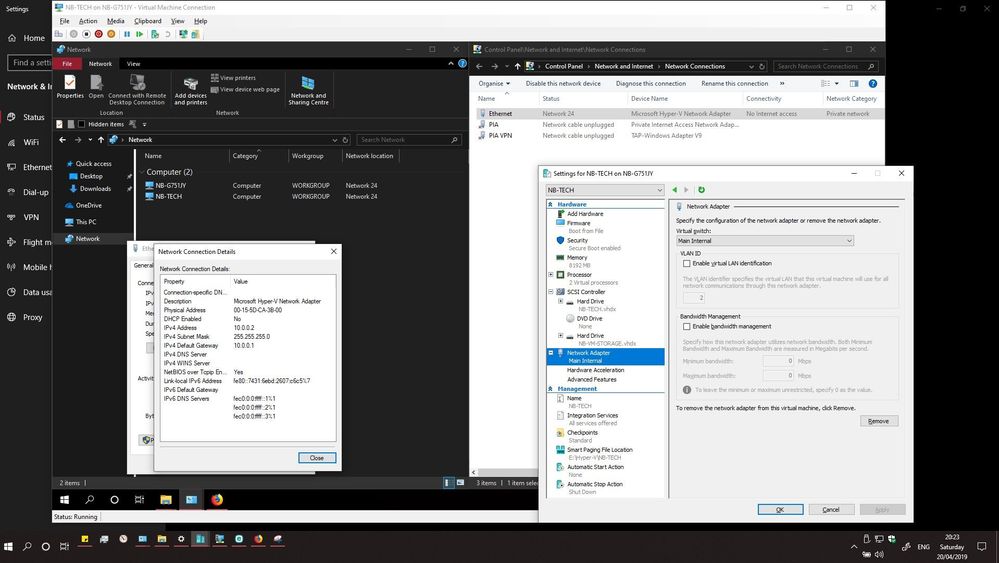Open File Explorer from the guest VM taskbar
Viewport: 999px width, 563px height.
(166, 500)
